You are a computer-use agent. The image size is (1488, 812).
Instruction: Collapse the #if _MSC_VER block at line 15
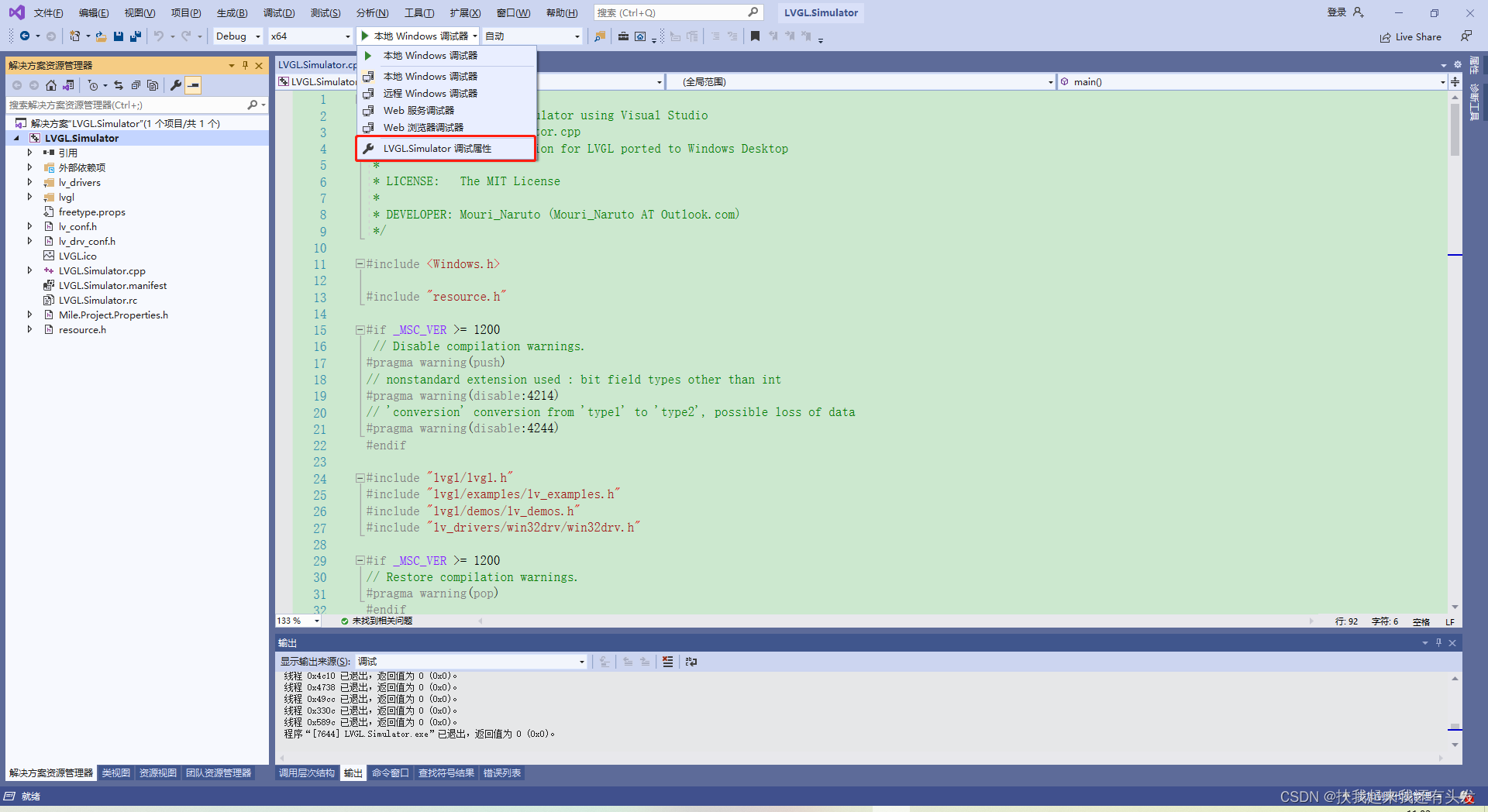360,329
